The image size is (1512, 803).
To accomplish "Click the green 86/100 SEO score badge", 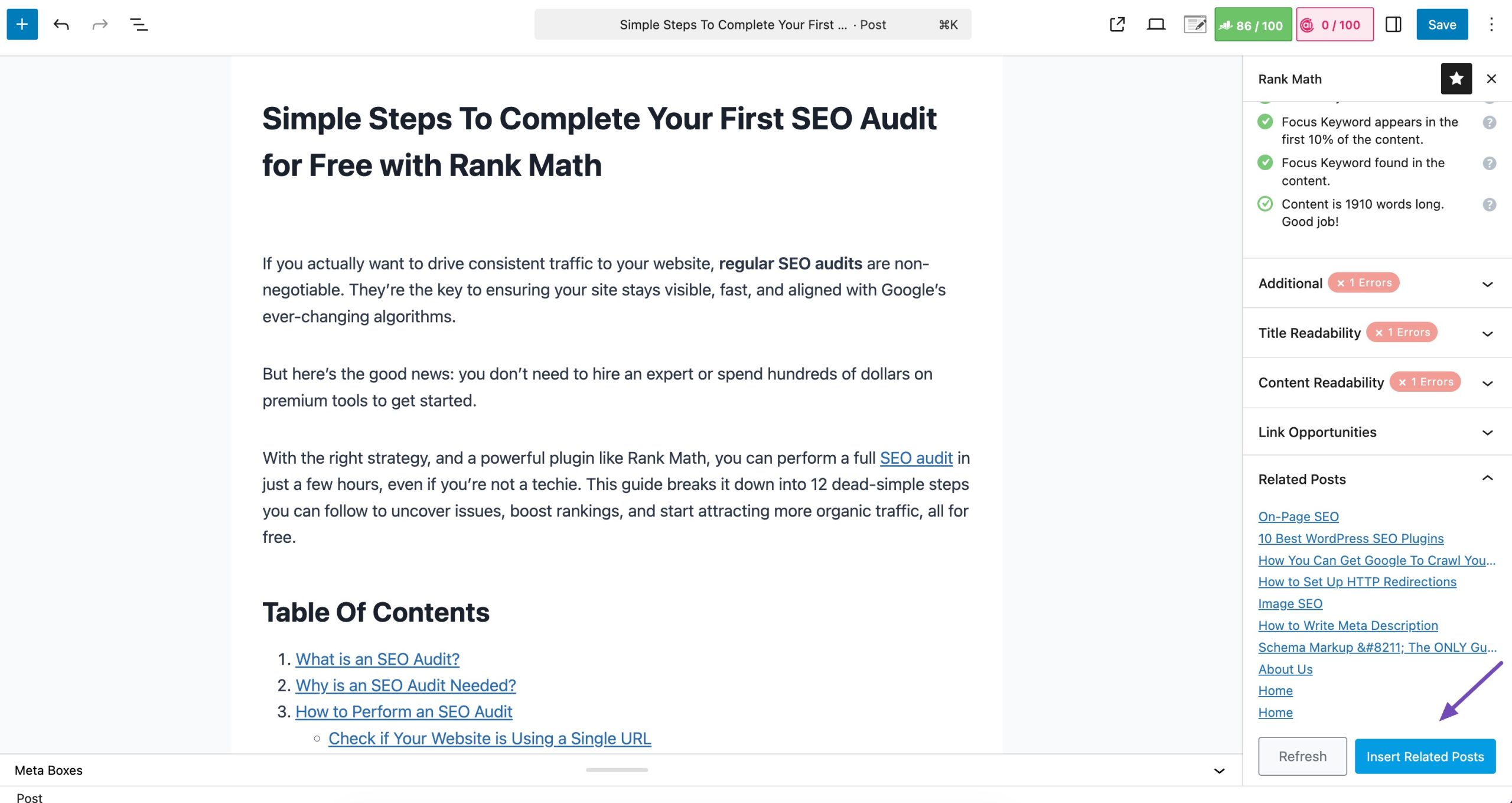I will coord(1252,24).
